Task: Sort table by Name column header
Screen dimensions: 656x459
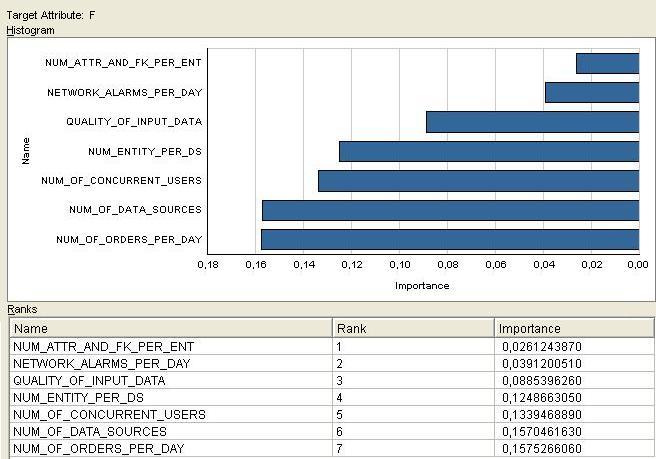Action: point(170,328)
